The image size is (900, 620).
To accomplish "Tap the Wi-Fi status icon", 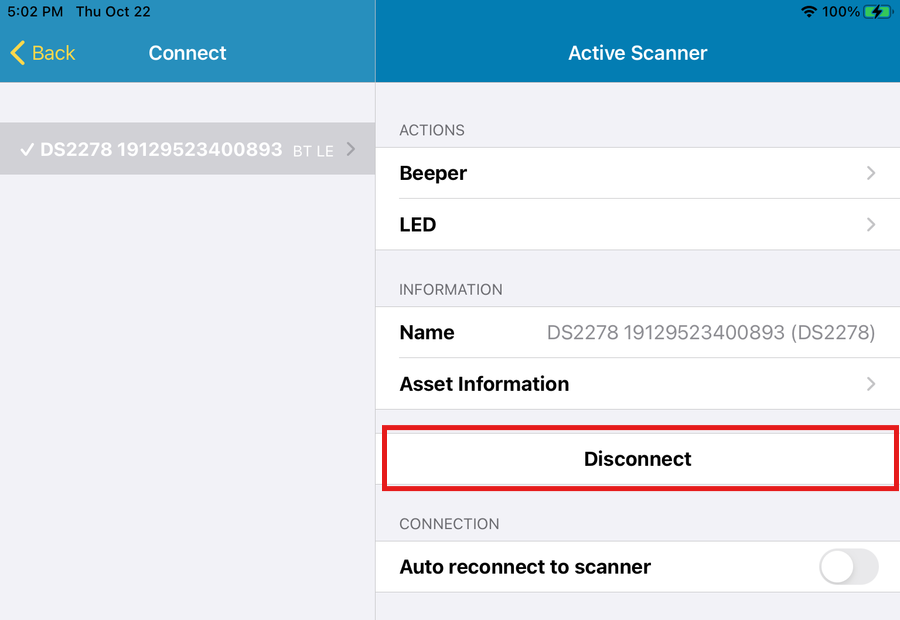I will point(808,12).
